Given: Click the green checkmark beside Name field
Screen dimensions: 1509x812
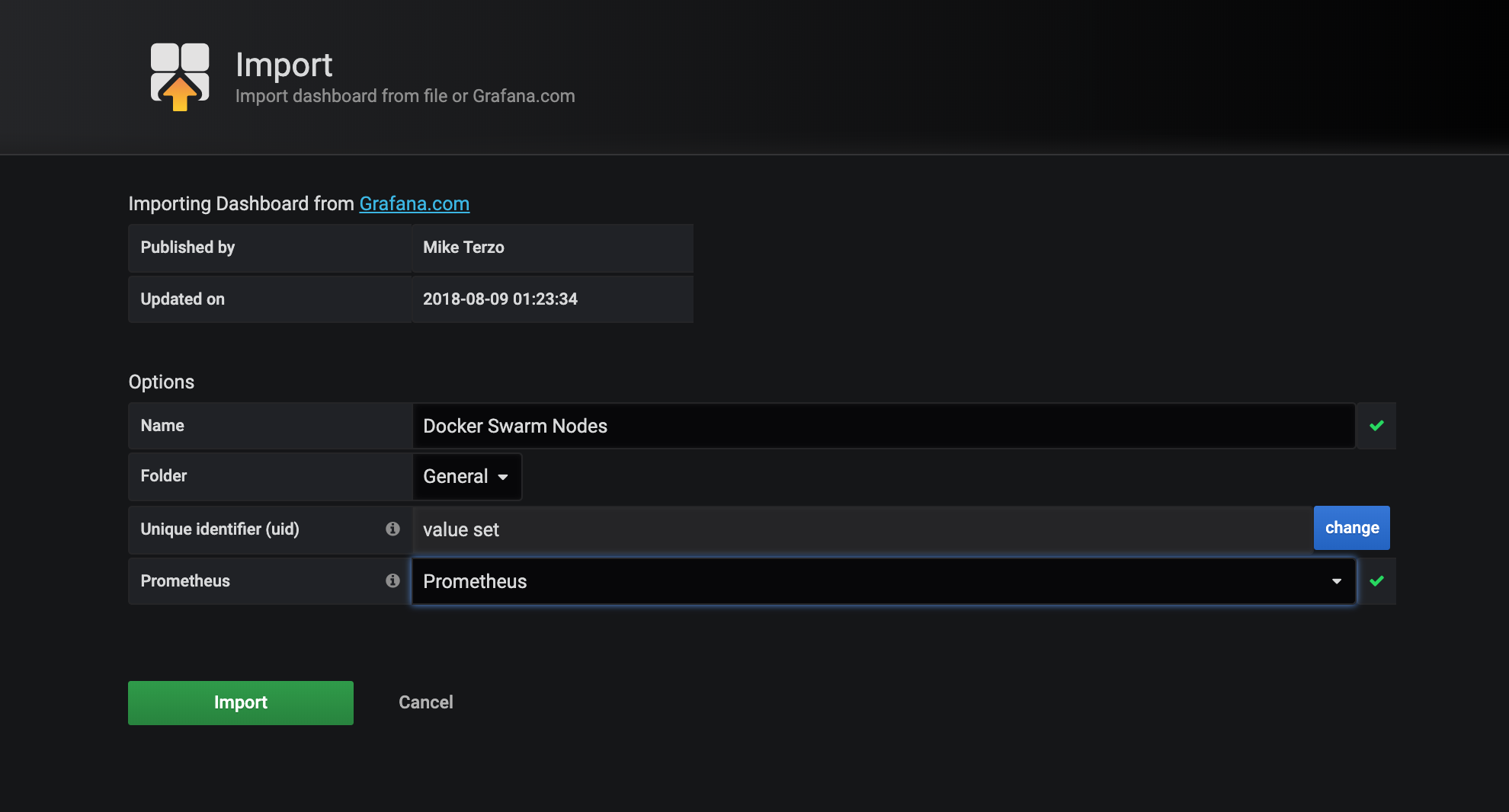Looking at the screenshot, I should pos(1376,426).
